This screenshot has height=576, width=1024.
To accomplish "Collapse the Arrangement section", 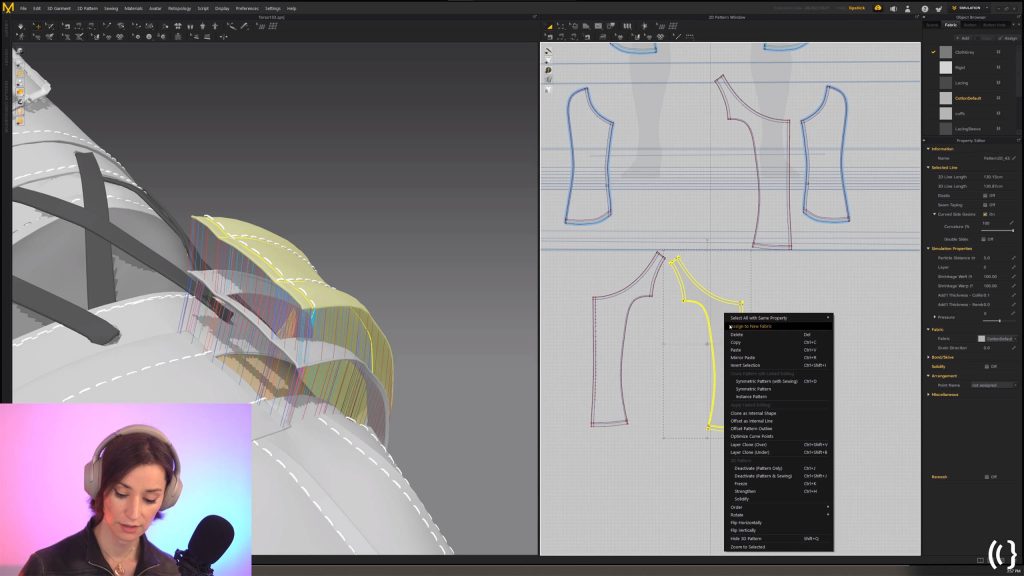I will pyautogui.click(x=928, y=376).
